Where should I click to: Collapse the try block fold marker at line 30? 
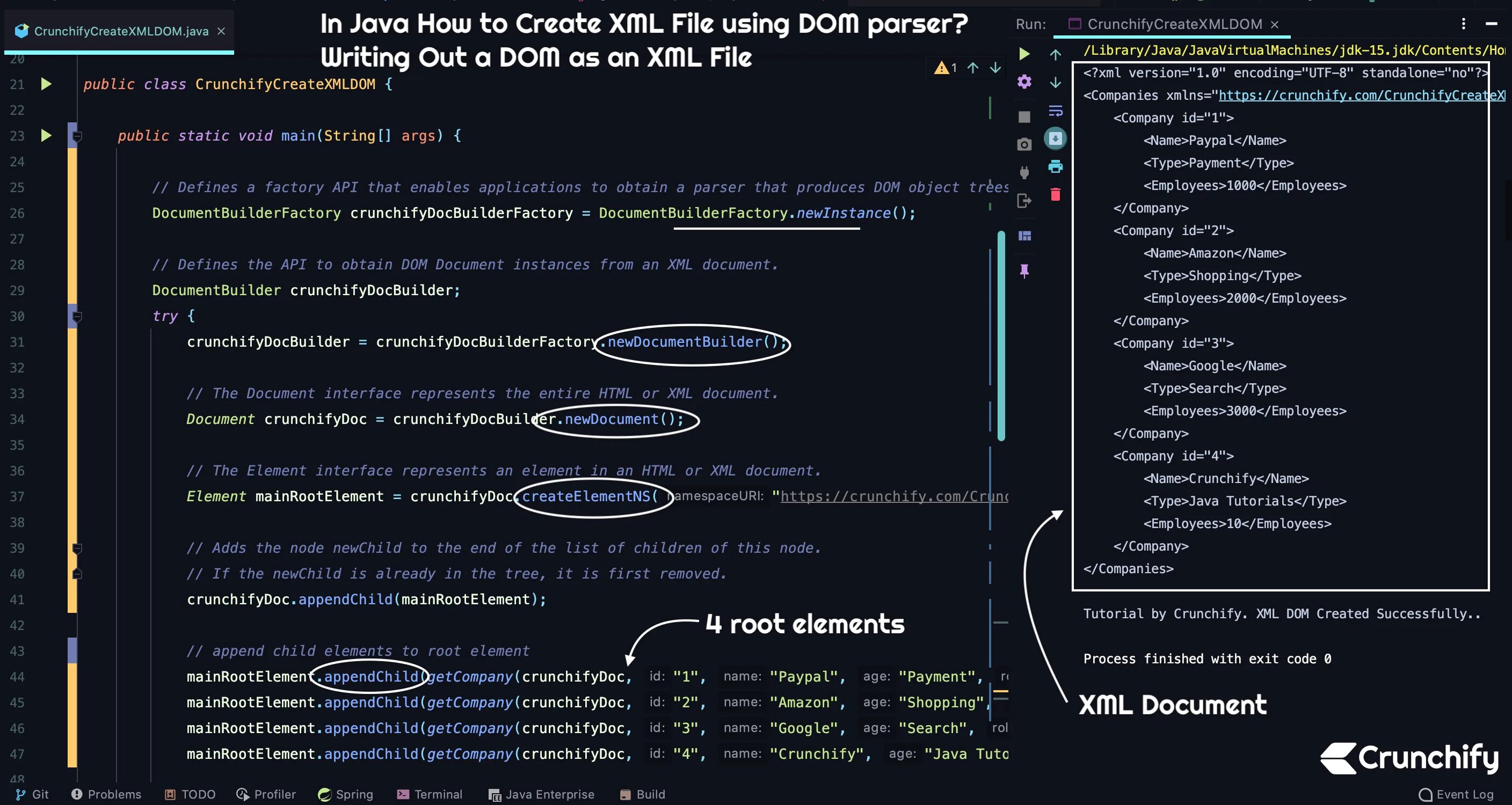[x=77, y=317]
